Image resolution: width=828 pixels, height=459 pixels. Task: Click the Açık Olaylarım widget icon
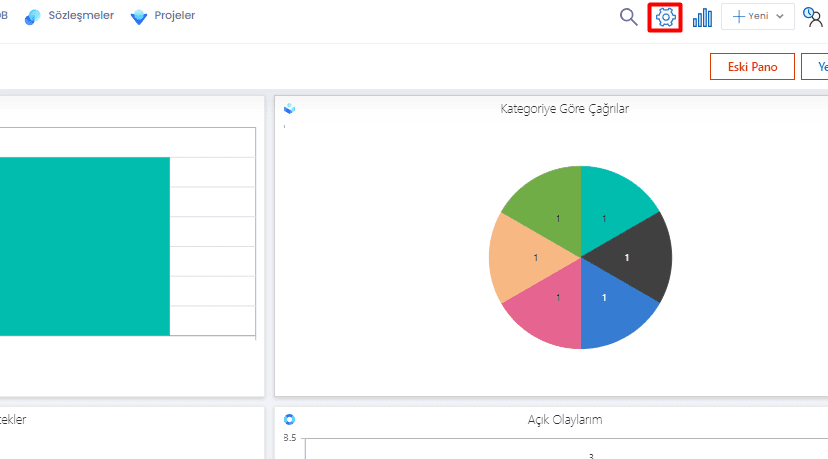pos(289,419)
